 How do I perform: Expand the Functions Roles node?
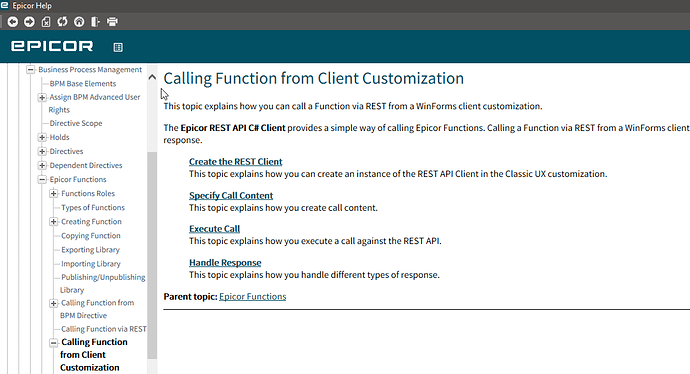point(54,194)
